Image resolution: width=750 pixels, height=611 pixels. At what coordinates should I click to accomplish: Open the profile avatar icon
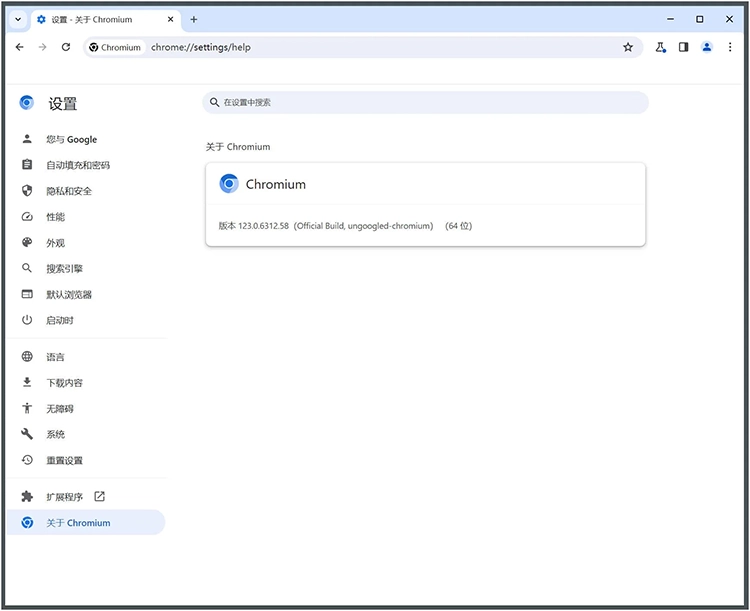707,47
